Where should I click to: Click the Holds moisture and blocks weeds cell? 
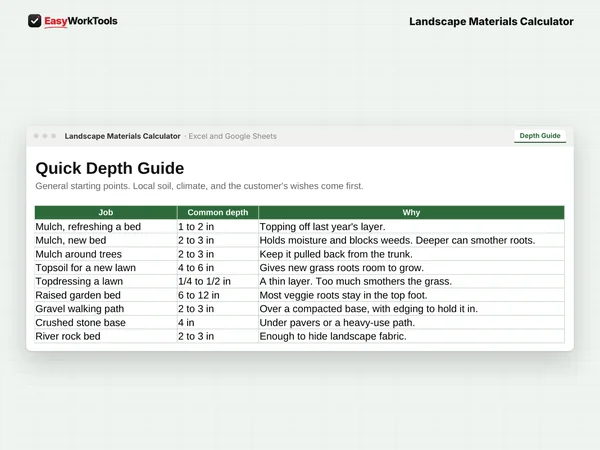click(411, 240)
